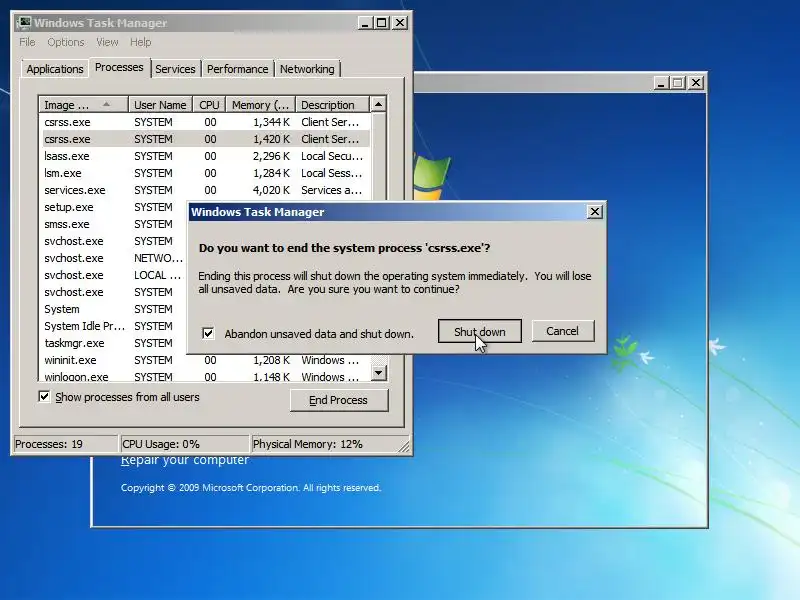Select the winlogon.exe process
The width and height of the screenshot is (800, 600).
pyautogui.click(x=204, y=376)
